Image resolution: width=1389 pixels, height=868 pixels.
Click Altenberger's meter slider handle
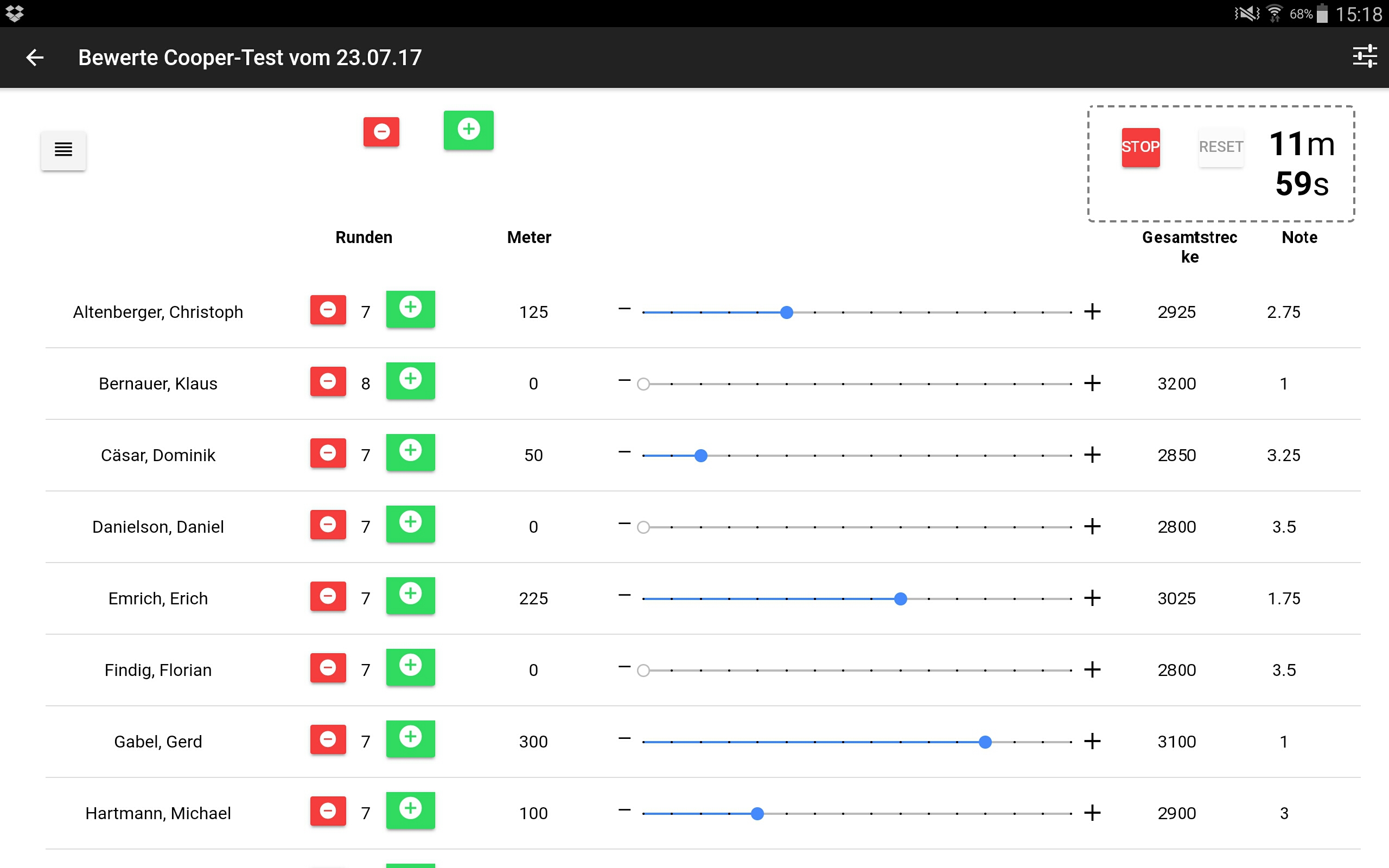(x=787, y=312)
